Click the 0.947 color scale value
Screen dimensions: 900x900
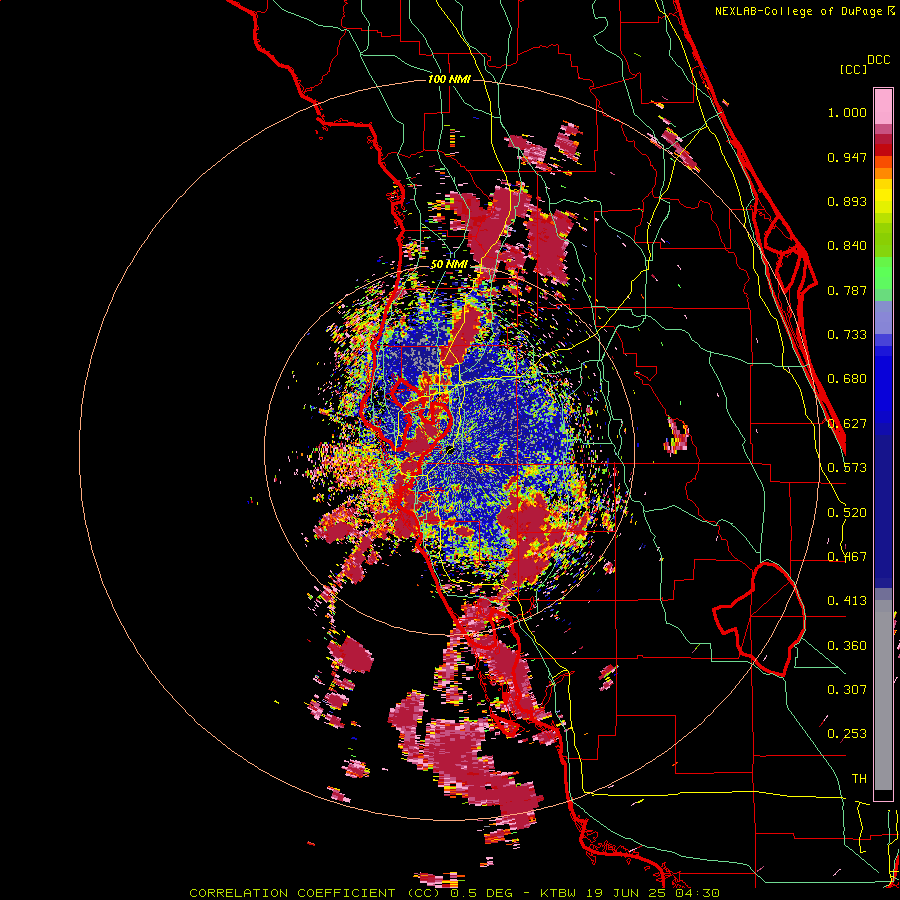(847, 157)
